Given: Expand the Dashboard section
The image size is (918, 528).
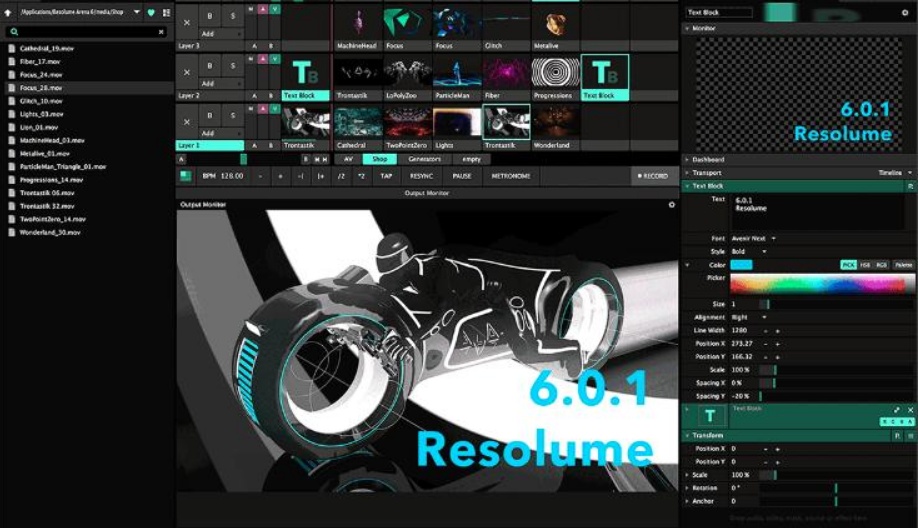Looking at the screenshot, I should [708, 159].
